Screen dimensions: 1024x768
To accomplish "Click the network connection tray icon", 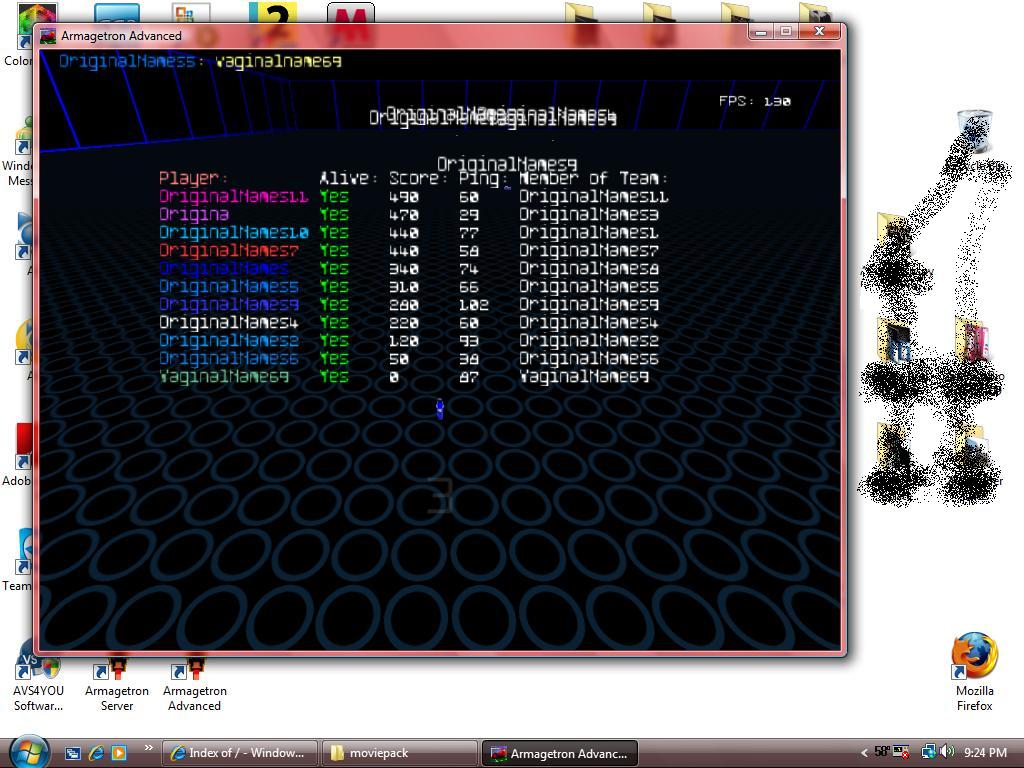I will point(928,752).
